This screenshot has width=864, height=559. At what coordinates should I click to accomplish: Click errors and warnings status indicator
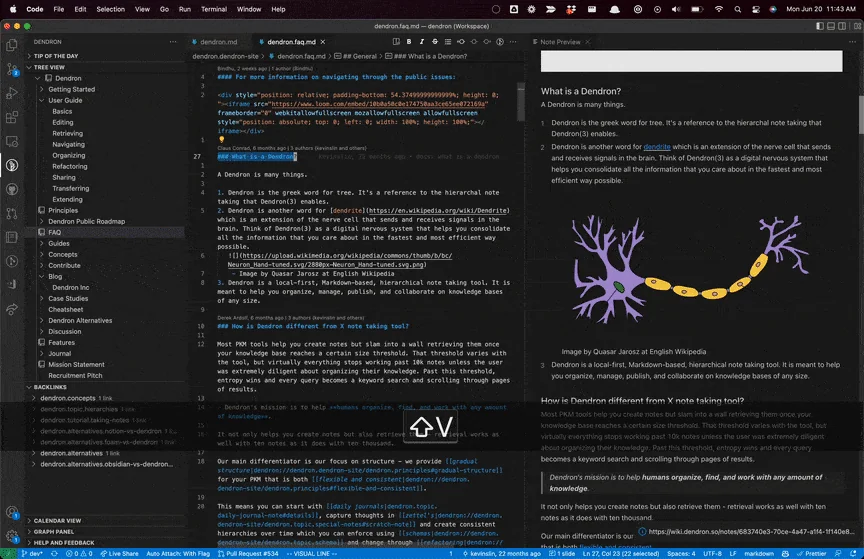click(79, 553)
